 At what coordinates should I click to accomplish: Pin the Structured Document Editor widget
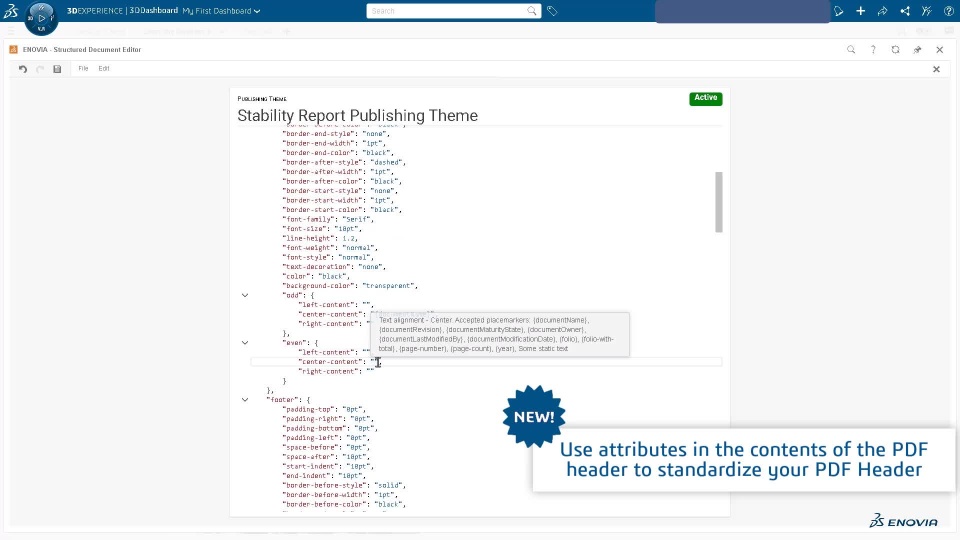tap(917, 50)
